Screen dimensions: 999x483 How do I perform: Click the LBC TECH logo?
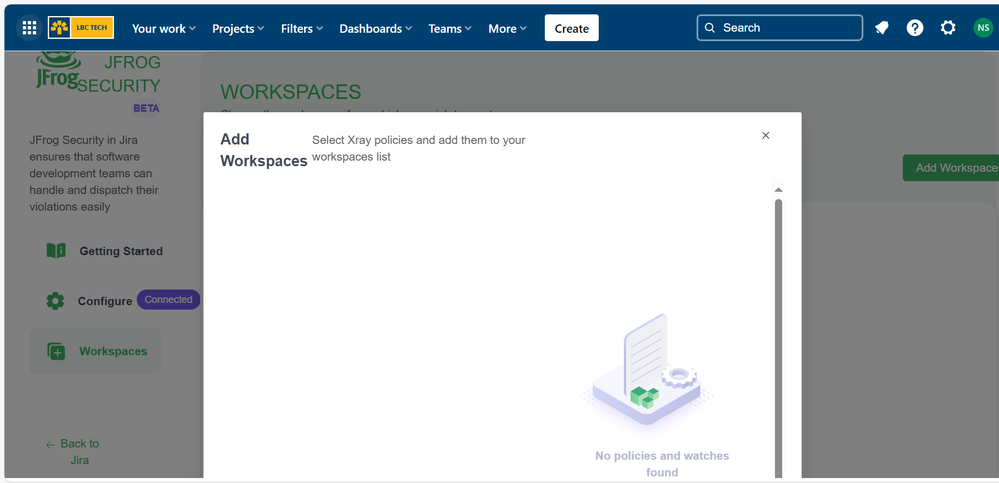81,27
